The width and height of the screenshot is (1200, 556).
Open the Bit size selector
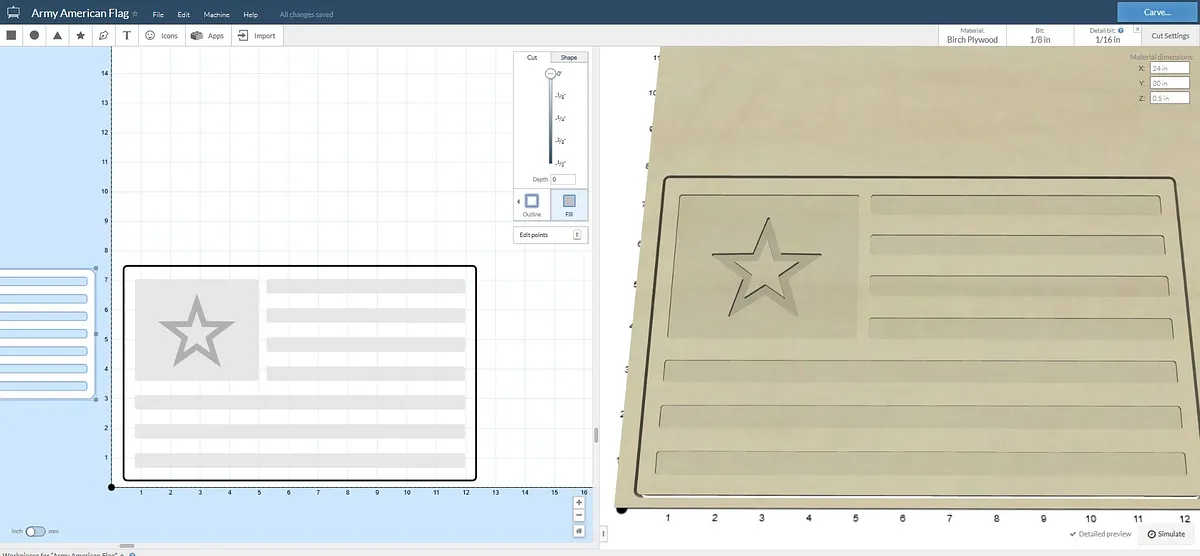pyautogui.click(x=1042, y=35)
